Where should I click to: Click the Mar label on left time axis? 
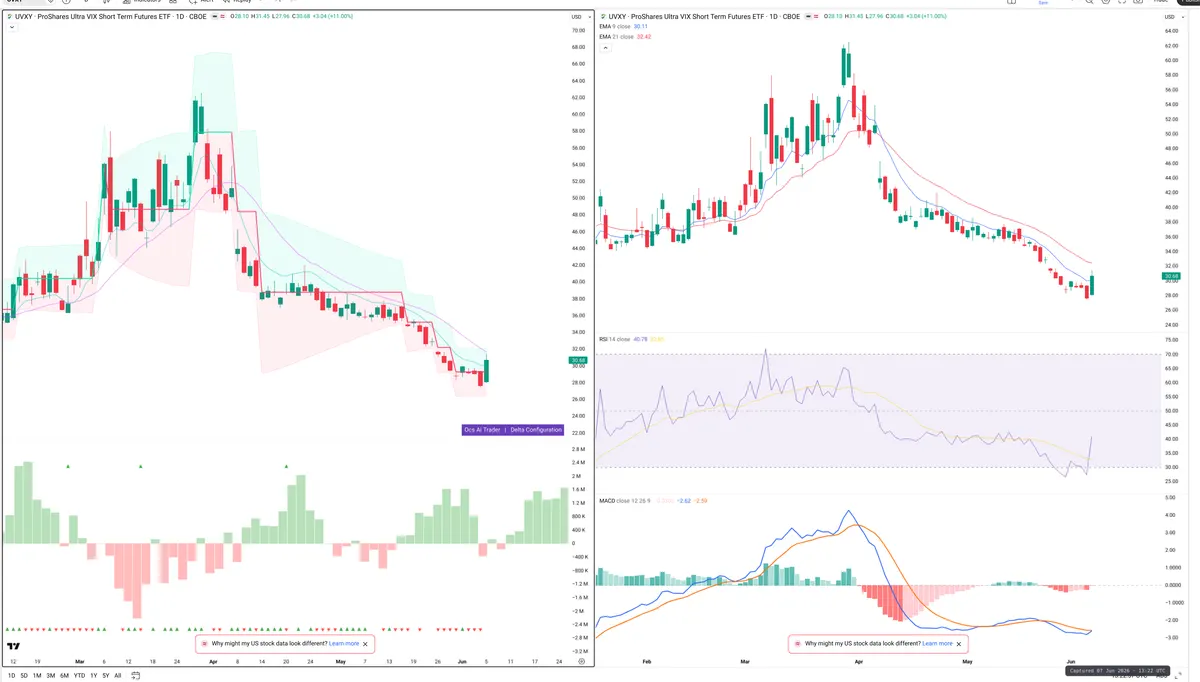click(80, 662)
